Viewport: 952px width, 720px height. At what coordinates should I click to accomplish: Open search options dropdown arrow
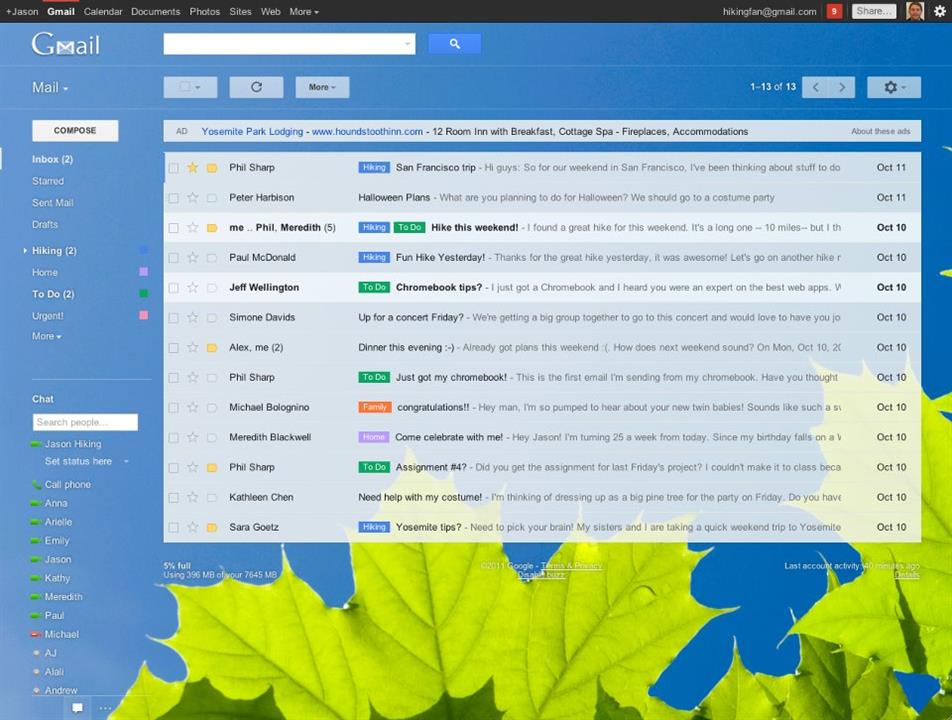coord(407,44)
